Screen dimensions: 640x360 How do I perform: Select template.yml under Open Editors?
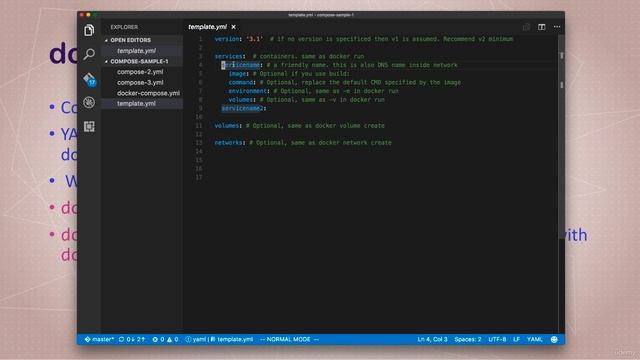pyautogui.click(x=142, y=51)
